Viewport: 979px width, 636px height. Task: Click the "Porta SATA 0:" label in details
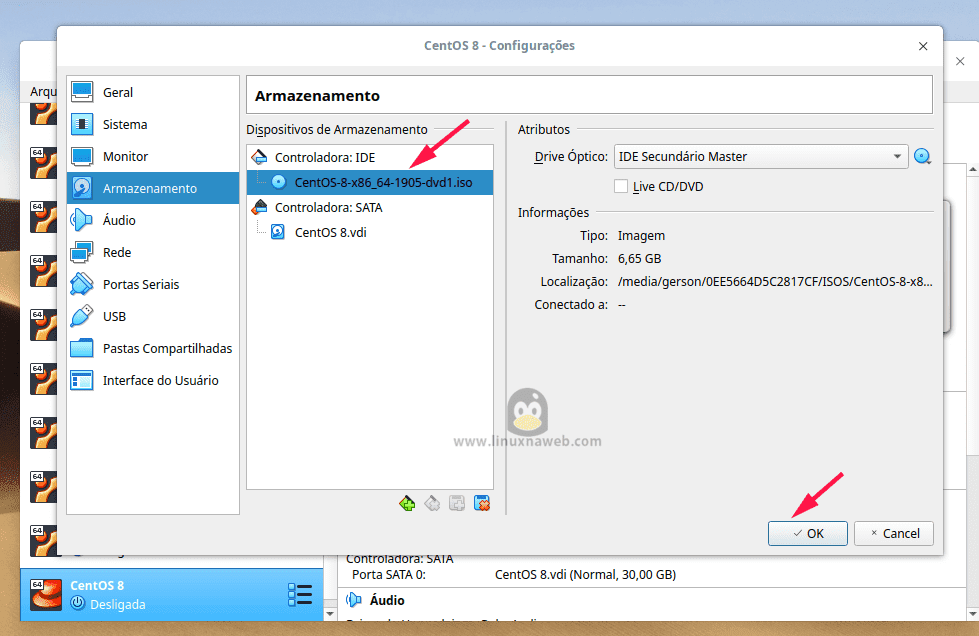point(389,574)
